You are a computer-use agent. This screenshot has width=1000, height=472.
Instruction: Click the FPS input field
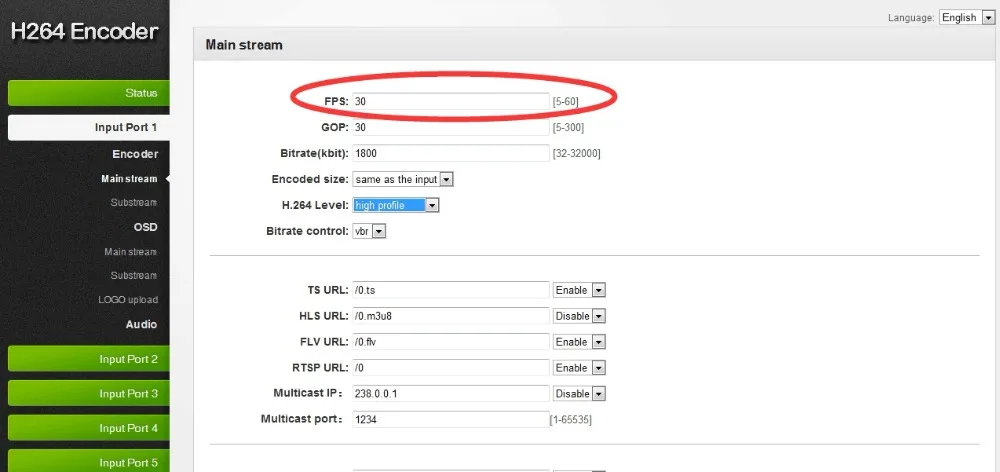point(450,101)
